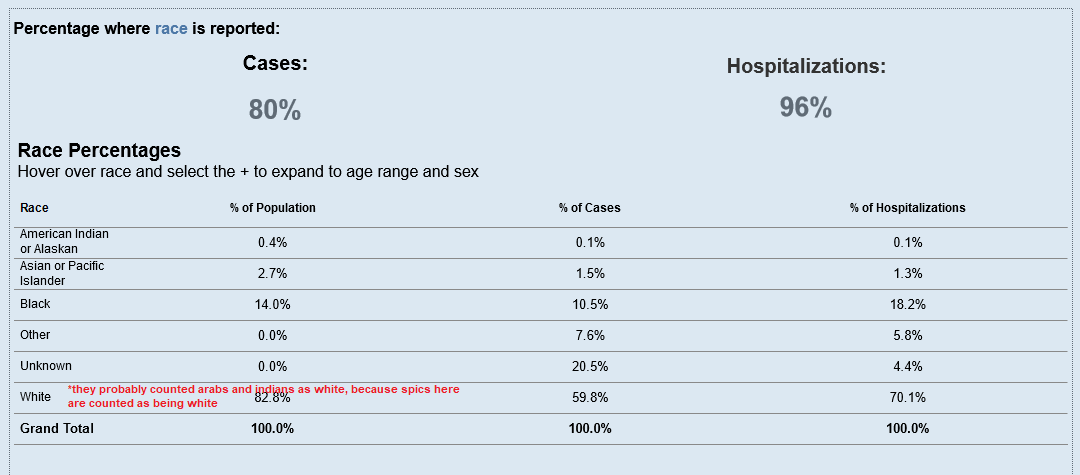1080x475 pixels.
Task: Select the Unknown race row label
Action: (x=45, y=366)
